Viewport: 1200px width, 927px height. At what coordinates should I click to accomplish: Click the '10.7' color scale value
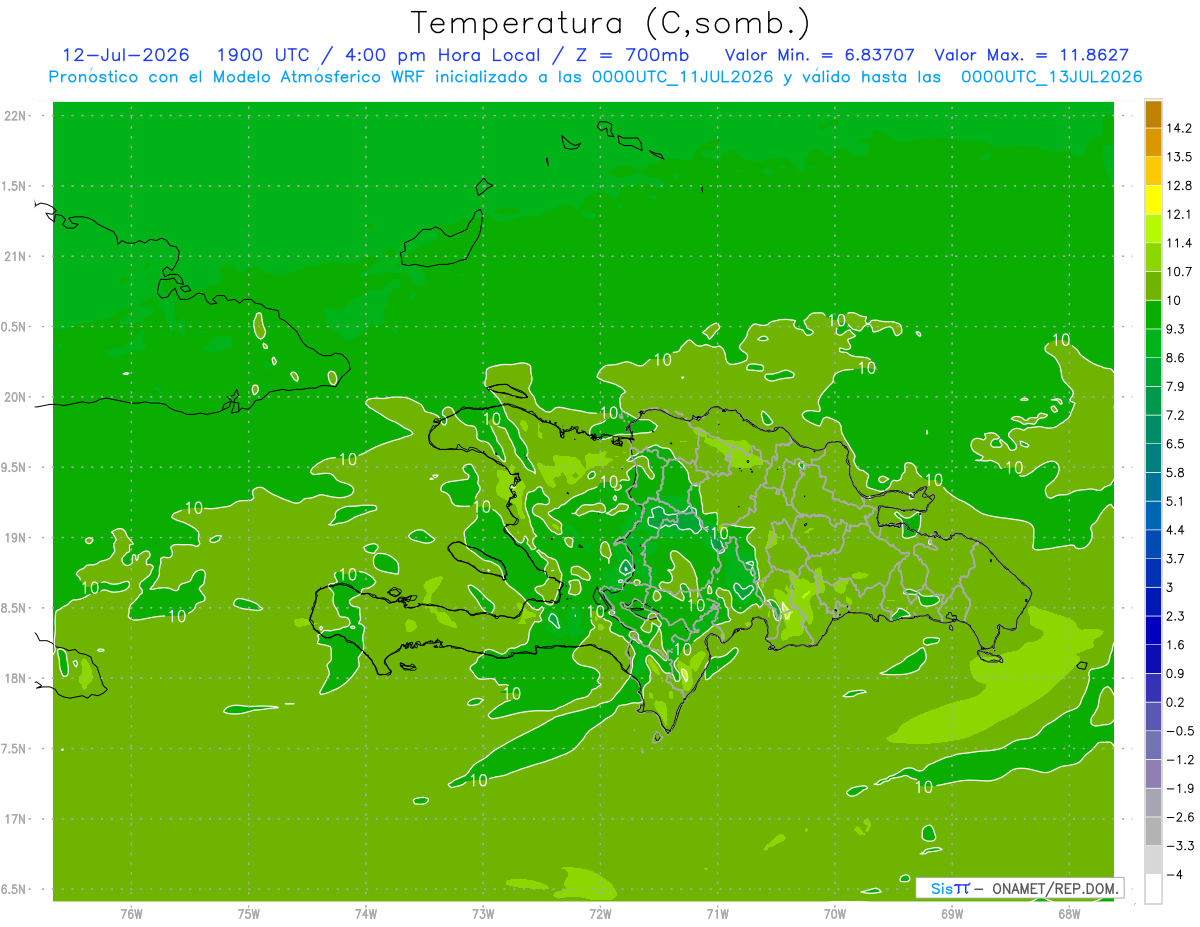(1179, 272)
